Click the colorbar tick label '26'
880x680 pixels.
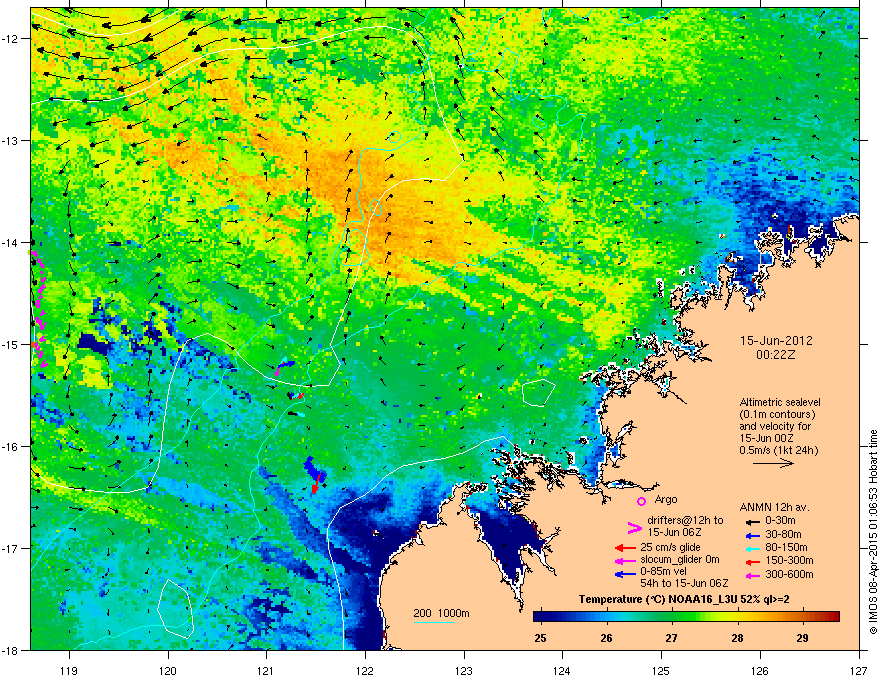pos(606,638)
